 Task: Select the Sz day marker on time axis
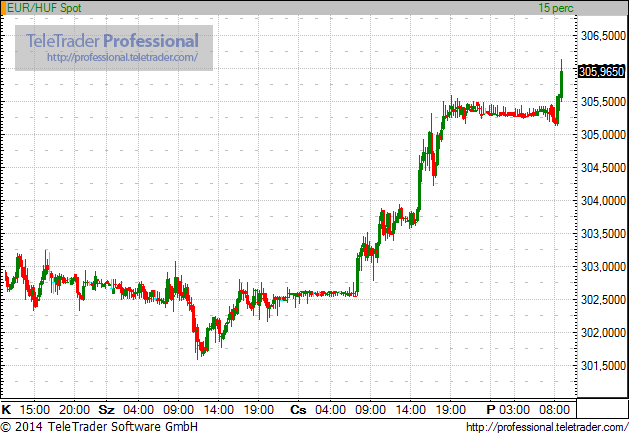[107, 409]
